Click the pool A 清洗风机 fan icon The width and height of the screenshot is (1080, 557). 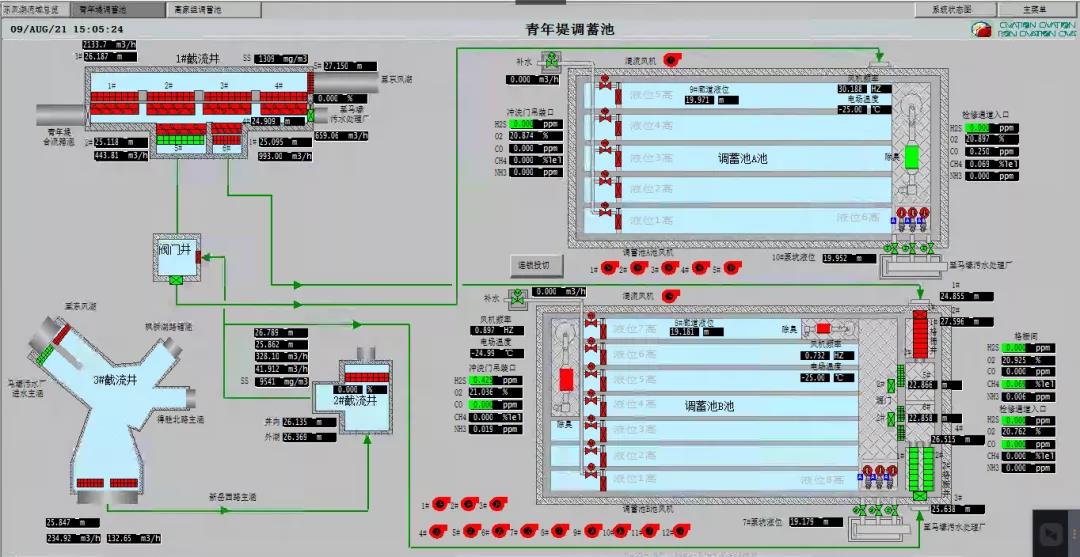671,61
